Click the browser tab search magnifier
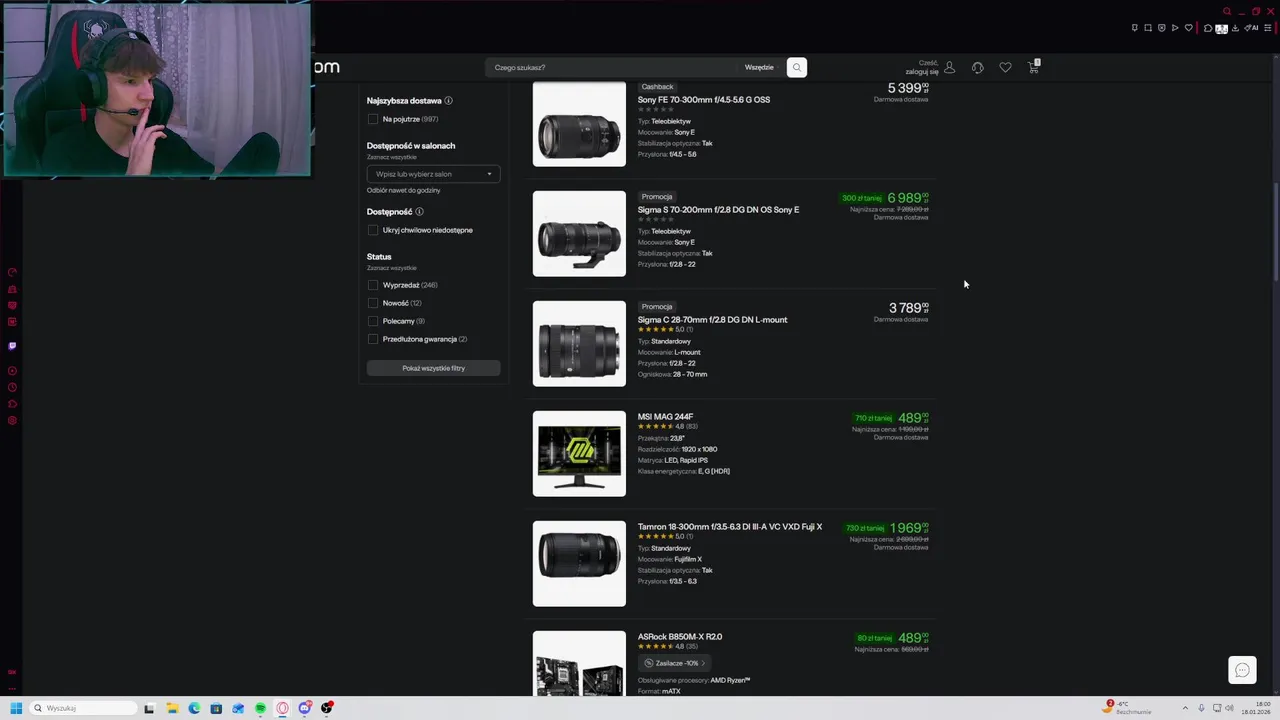 coord(1227,11)
